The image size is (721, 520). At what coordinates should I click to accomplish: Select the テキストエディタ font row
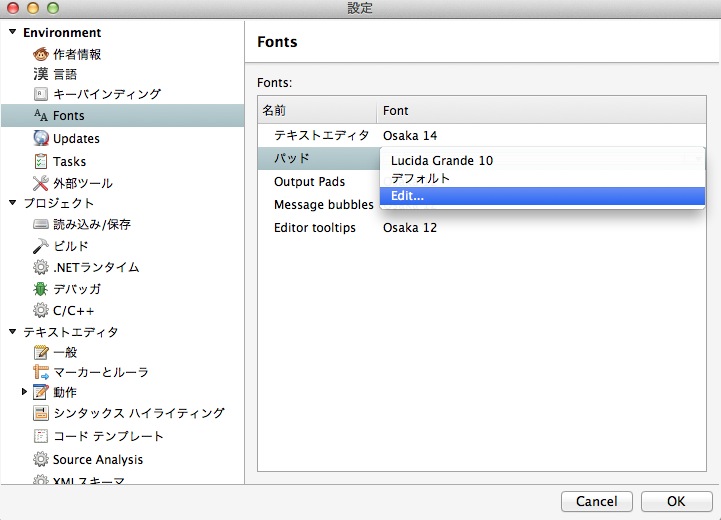pos(481,135)
